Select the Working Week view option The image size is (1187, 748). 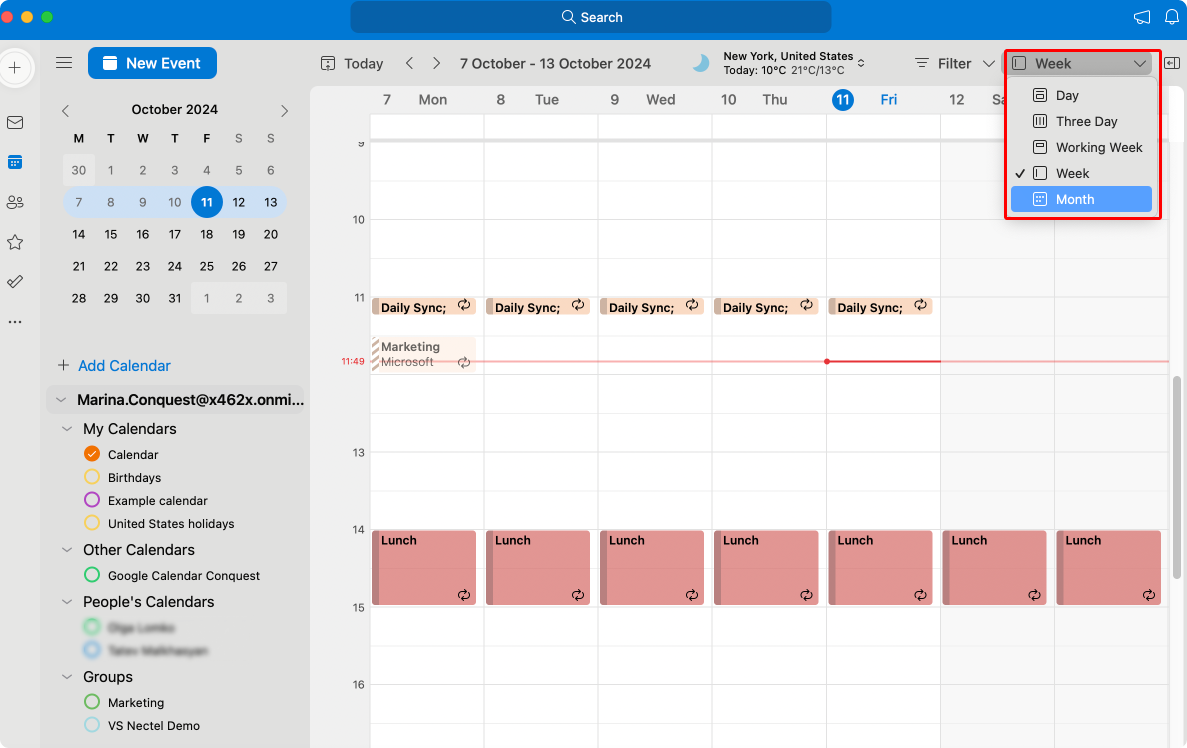pos(1081,147)
